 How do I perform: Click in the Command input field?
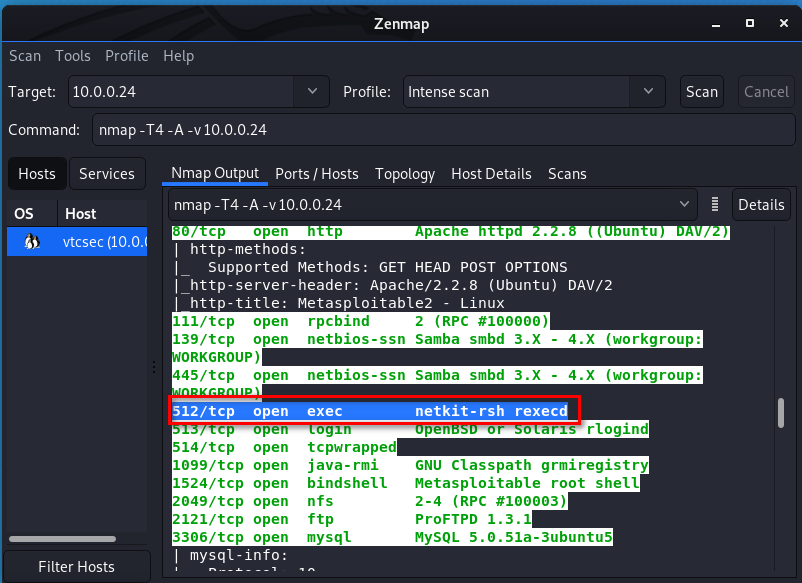tap(443, 130)
